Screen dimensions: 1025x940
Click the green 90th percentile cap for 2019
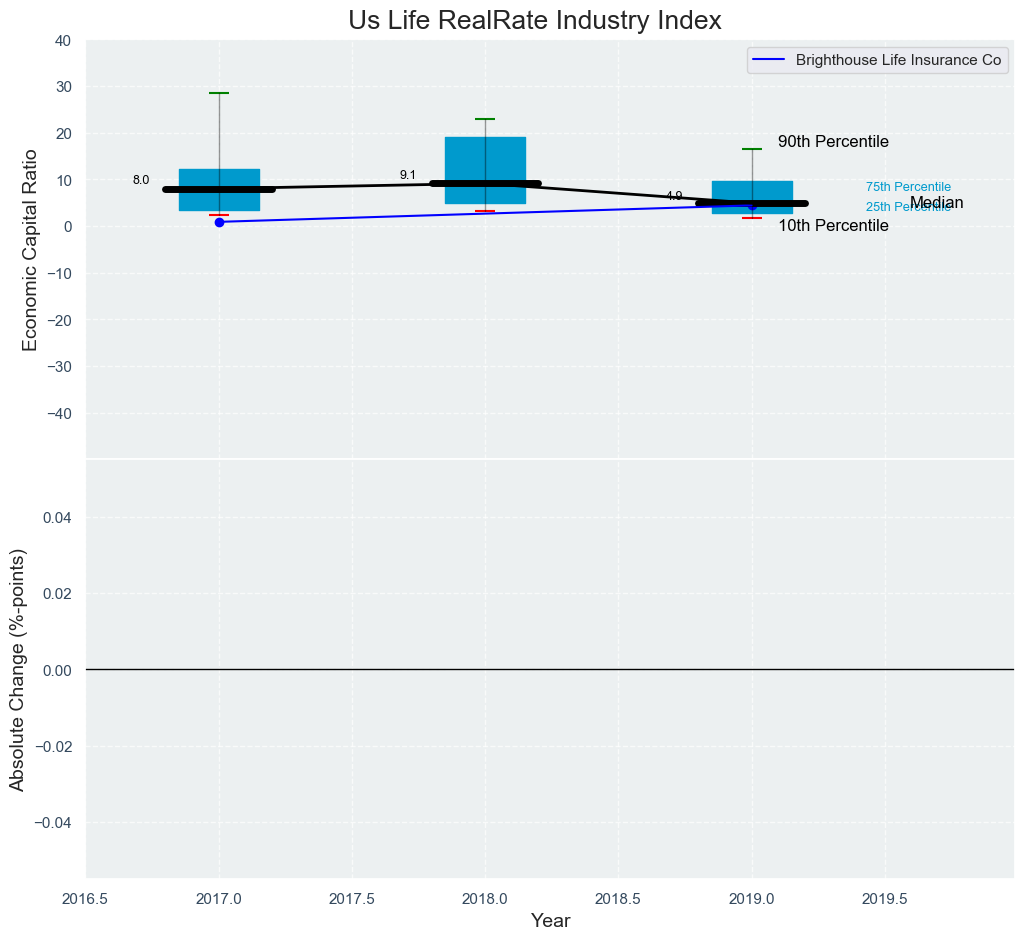click(x=752, y=149)
